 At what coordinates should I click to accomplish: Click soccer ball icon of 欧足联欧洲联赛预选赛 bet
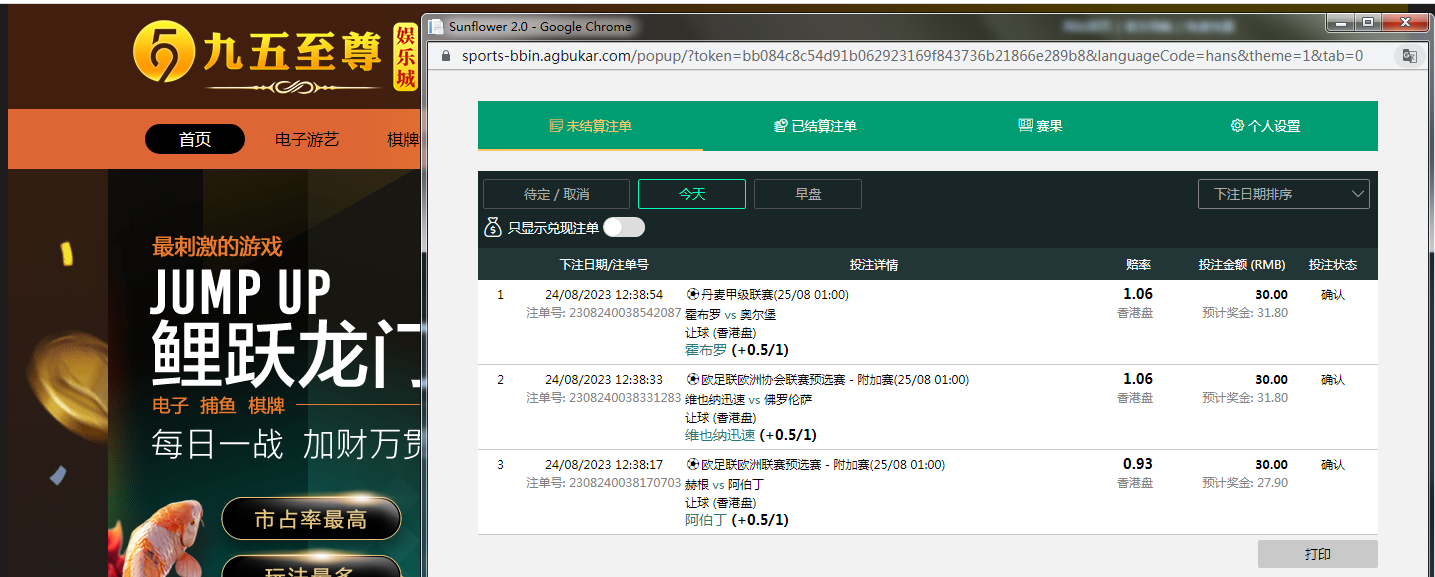click(693, 465)
